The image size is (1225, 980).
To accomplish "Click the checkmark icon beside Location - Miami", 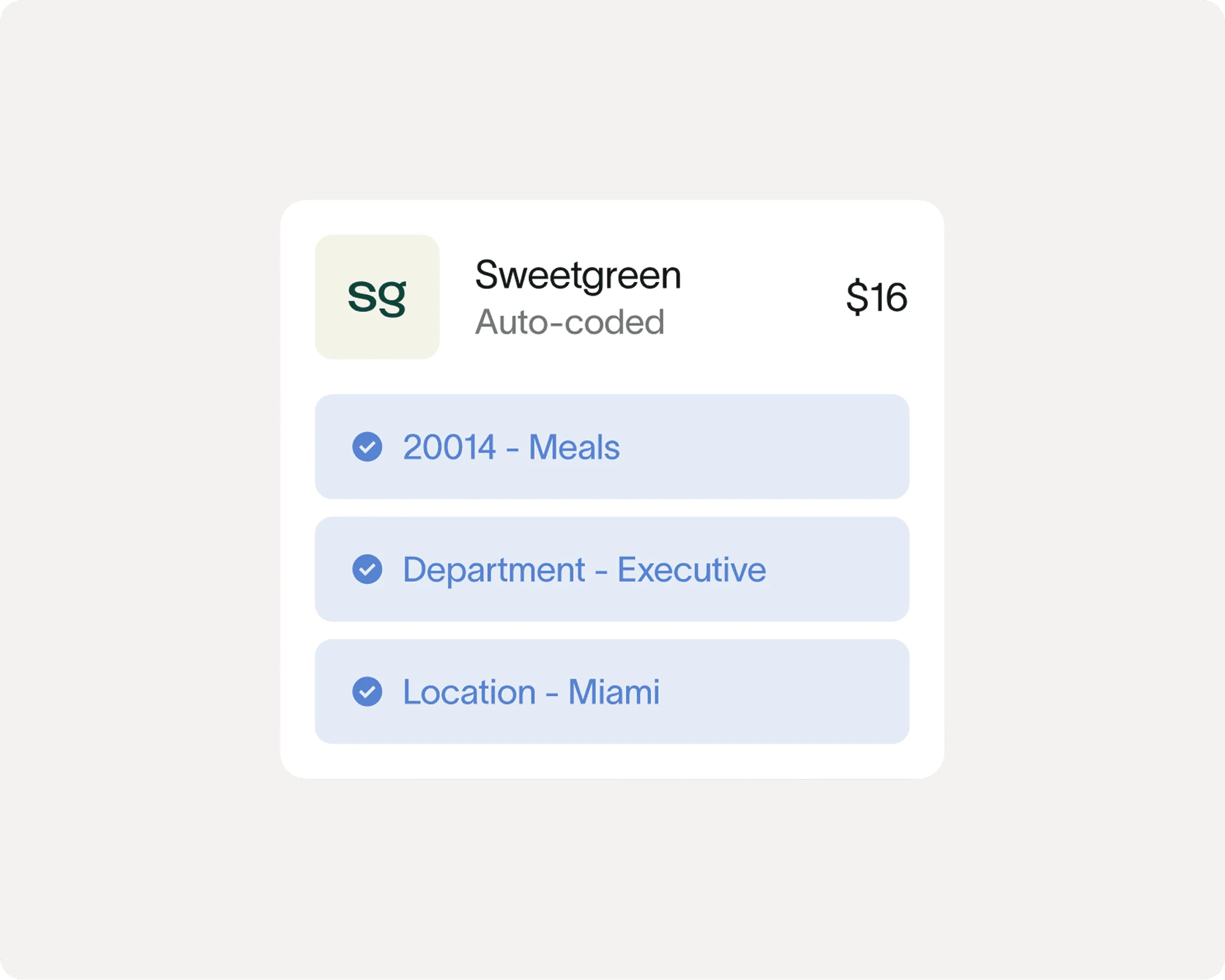I will pyautogui.click(x=367, y=692).
